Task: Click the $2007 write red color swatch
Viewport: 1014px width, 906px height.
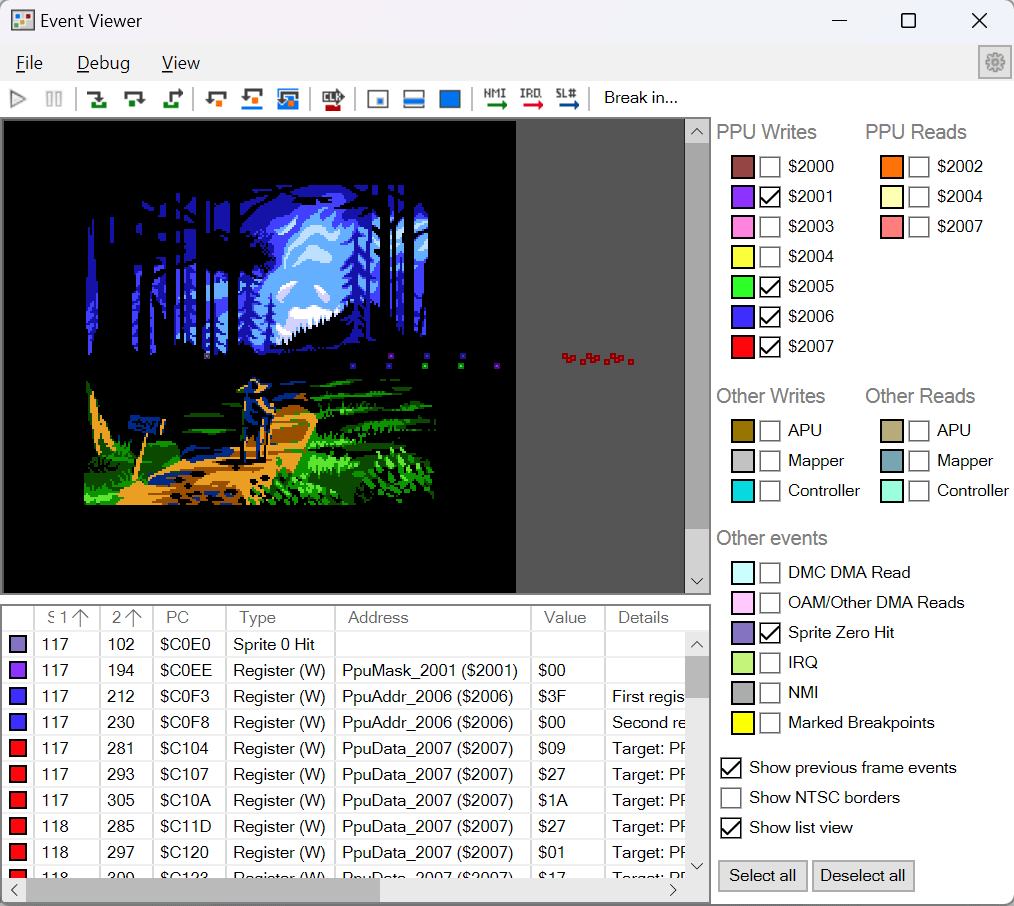Action: click(x=742, y=347)
